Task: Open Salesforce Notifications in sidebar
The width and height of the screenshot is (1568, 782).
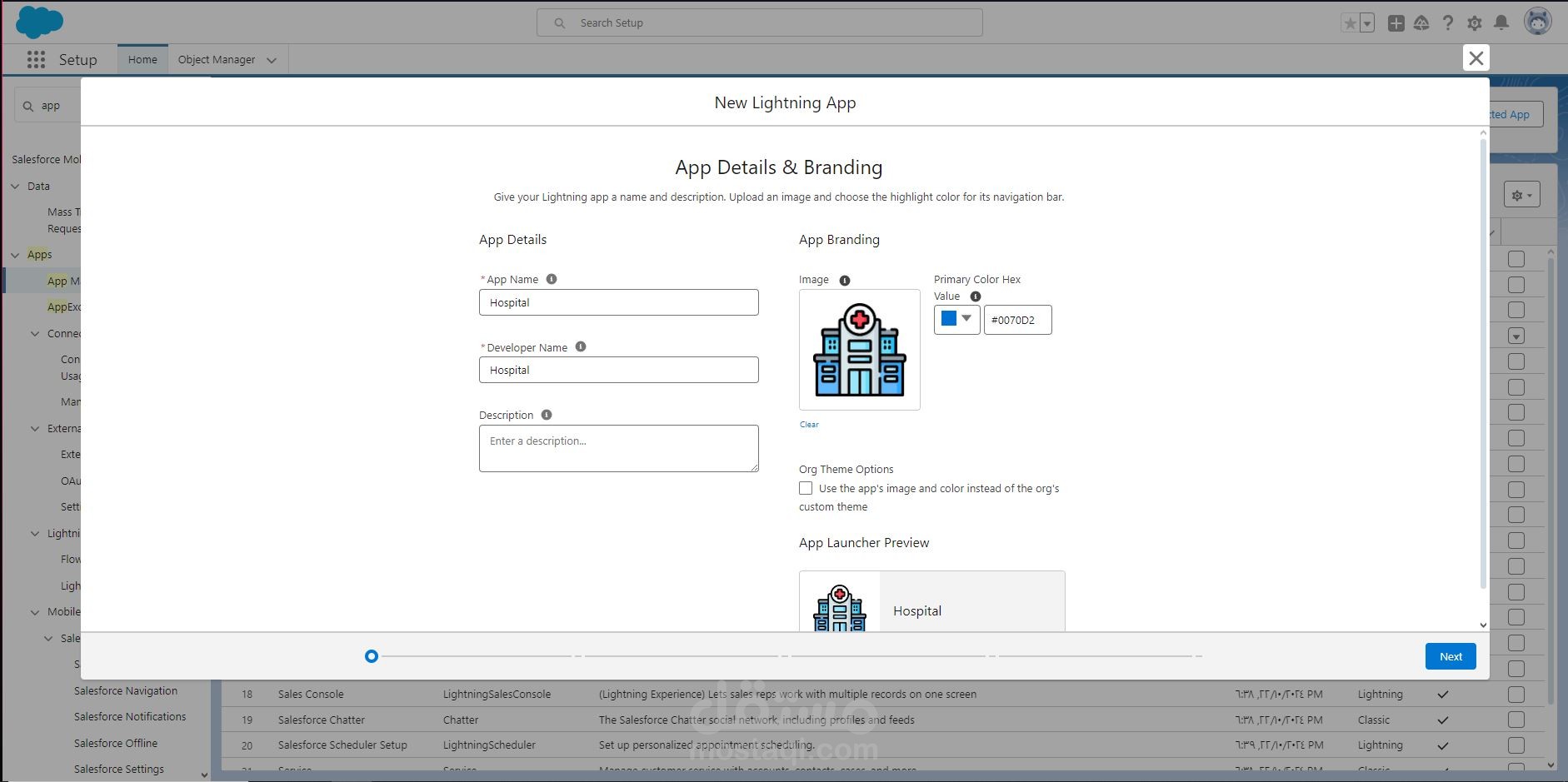Action: click(x=130, y=716)
